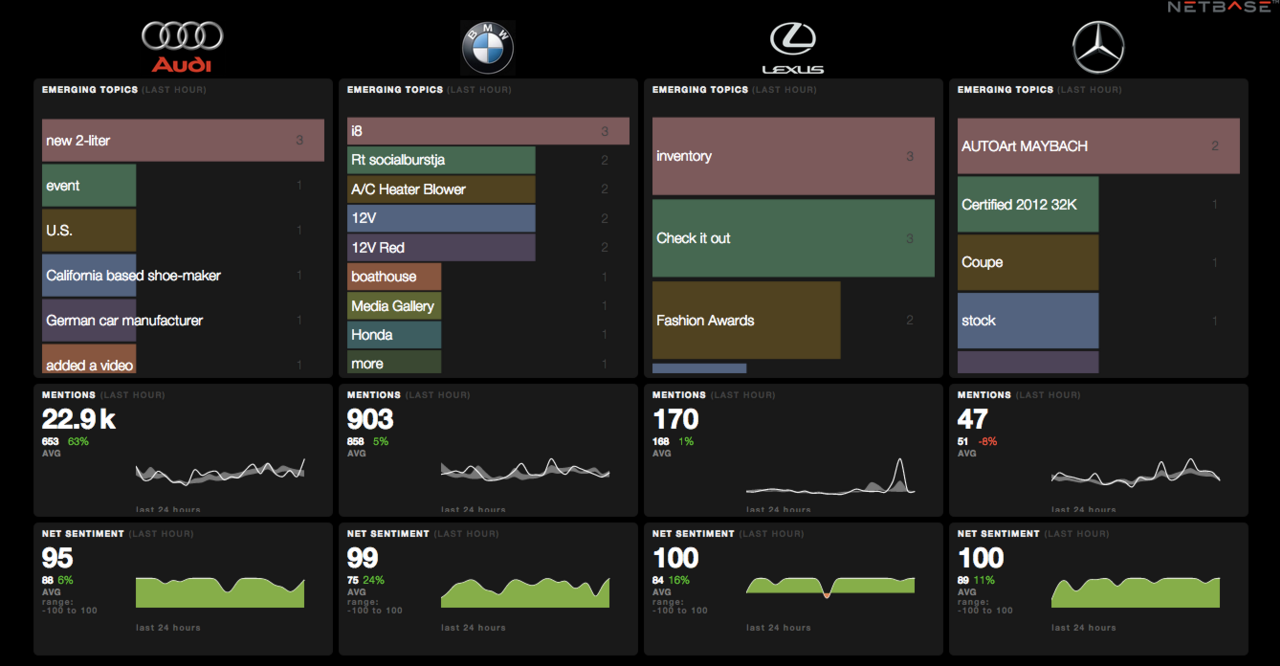Image resolution: width=1280 pixels, height=666 pixels.
Task: Click the Lexus logo
Action: tap(793, 49)
